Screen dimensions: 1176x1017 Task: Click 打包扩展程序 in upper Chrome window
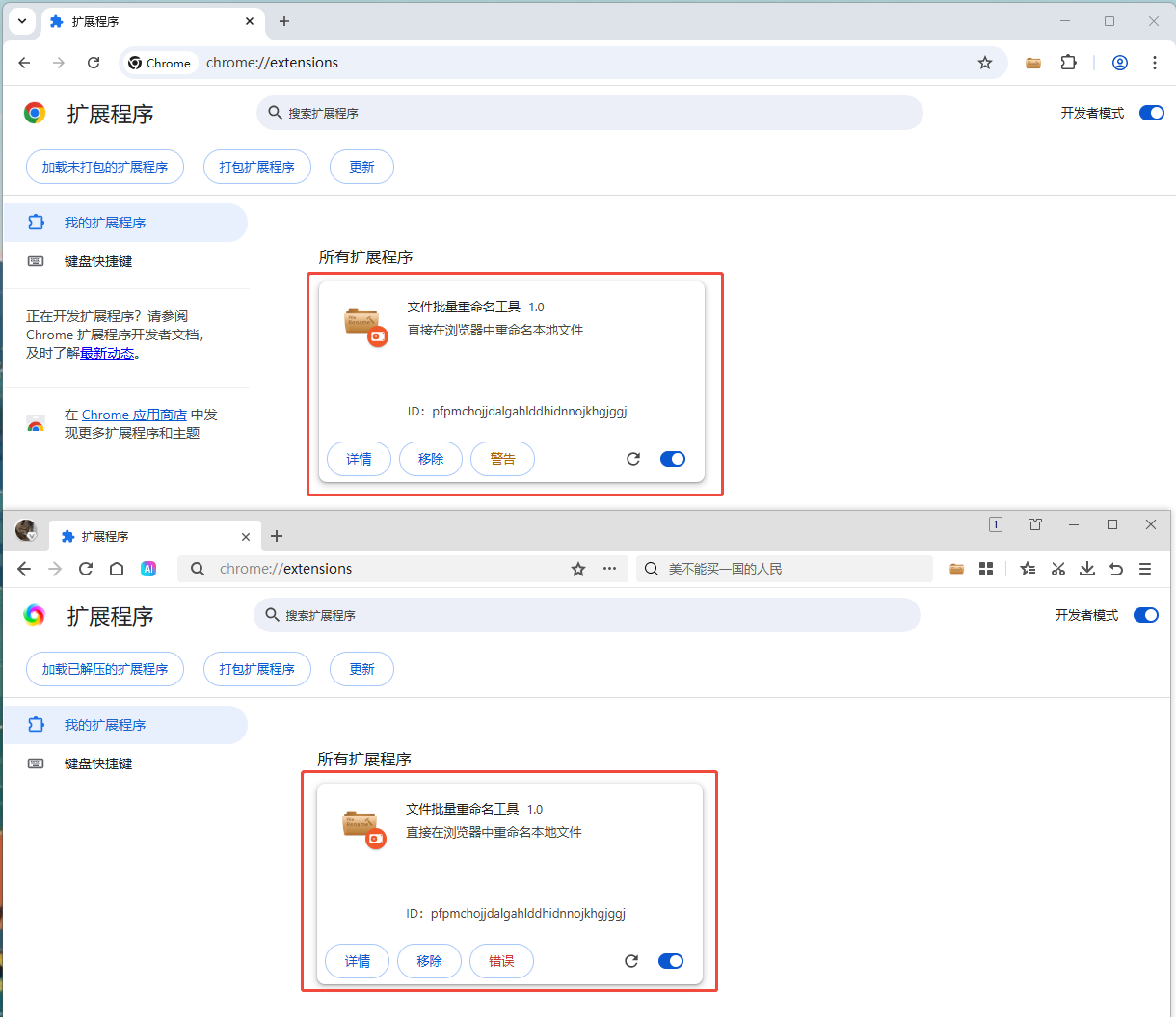(x=257, y=167)
